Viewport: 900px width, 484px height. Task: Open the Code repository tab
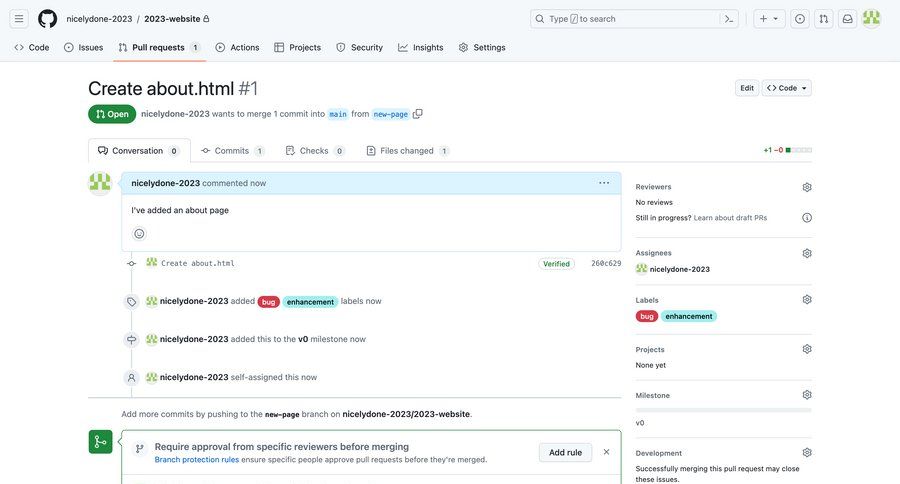click(x=32, y=48)
